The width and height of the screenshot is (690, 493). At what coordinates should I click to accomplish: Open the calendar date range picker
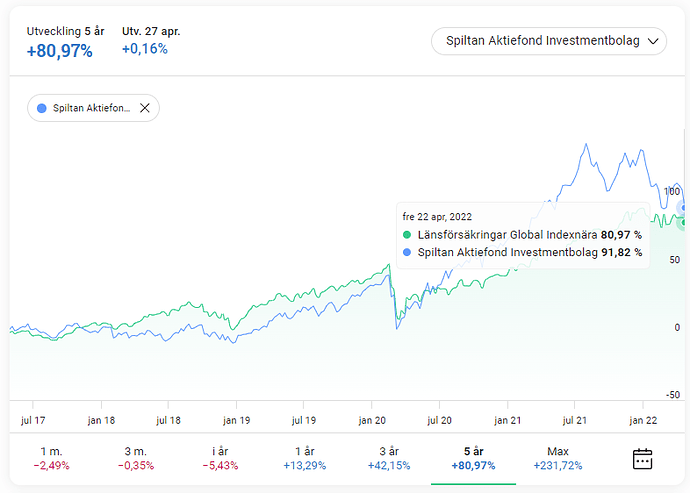(642, 459)
